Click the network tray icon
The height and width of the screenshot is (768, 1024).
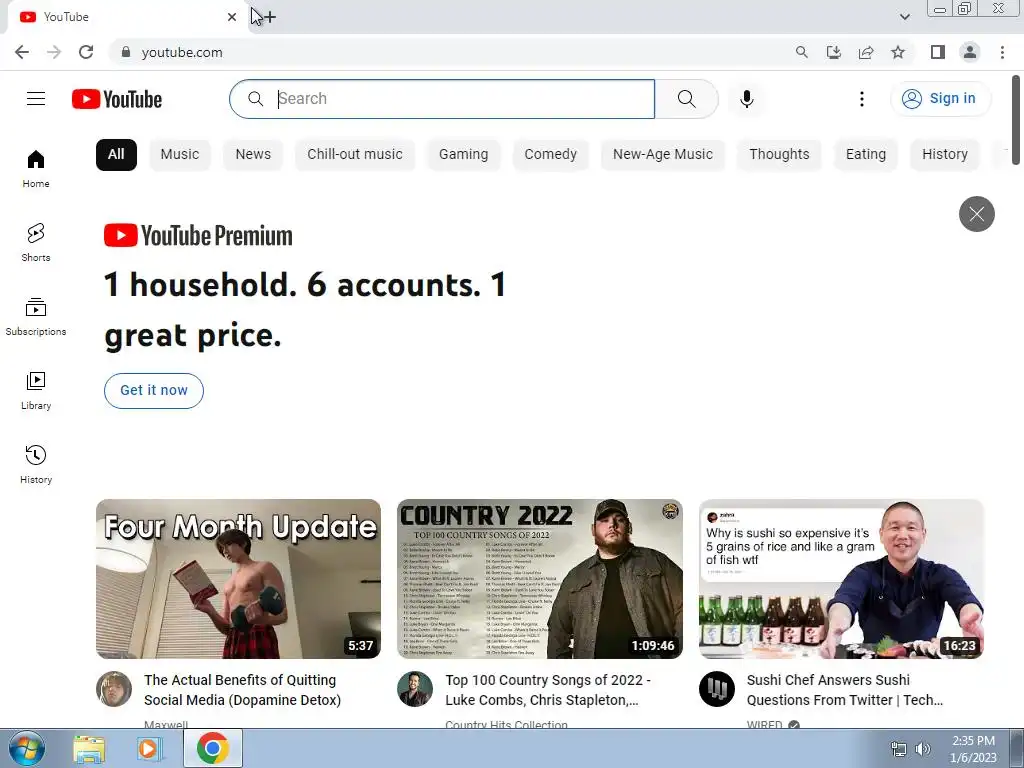coord(899,749)
